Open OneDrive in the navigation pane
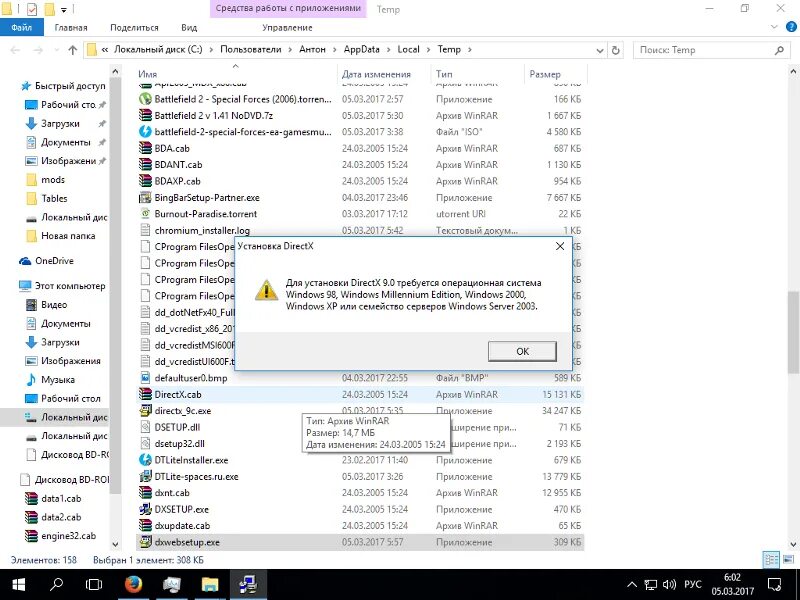The width and height of the screenshot is (800, 600). click(x=54, y=261)
